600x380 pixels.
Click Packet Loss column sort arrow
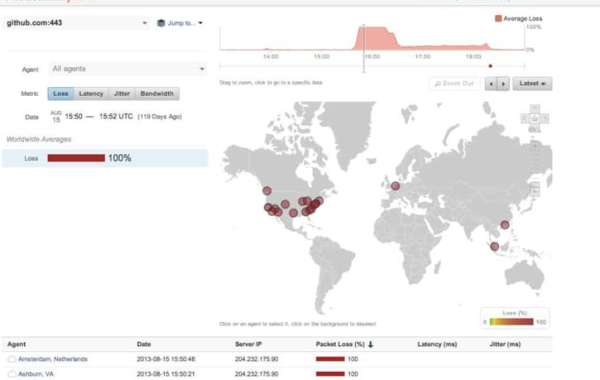(370, 344)
